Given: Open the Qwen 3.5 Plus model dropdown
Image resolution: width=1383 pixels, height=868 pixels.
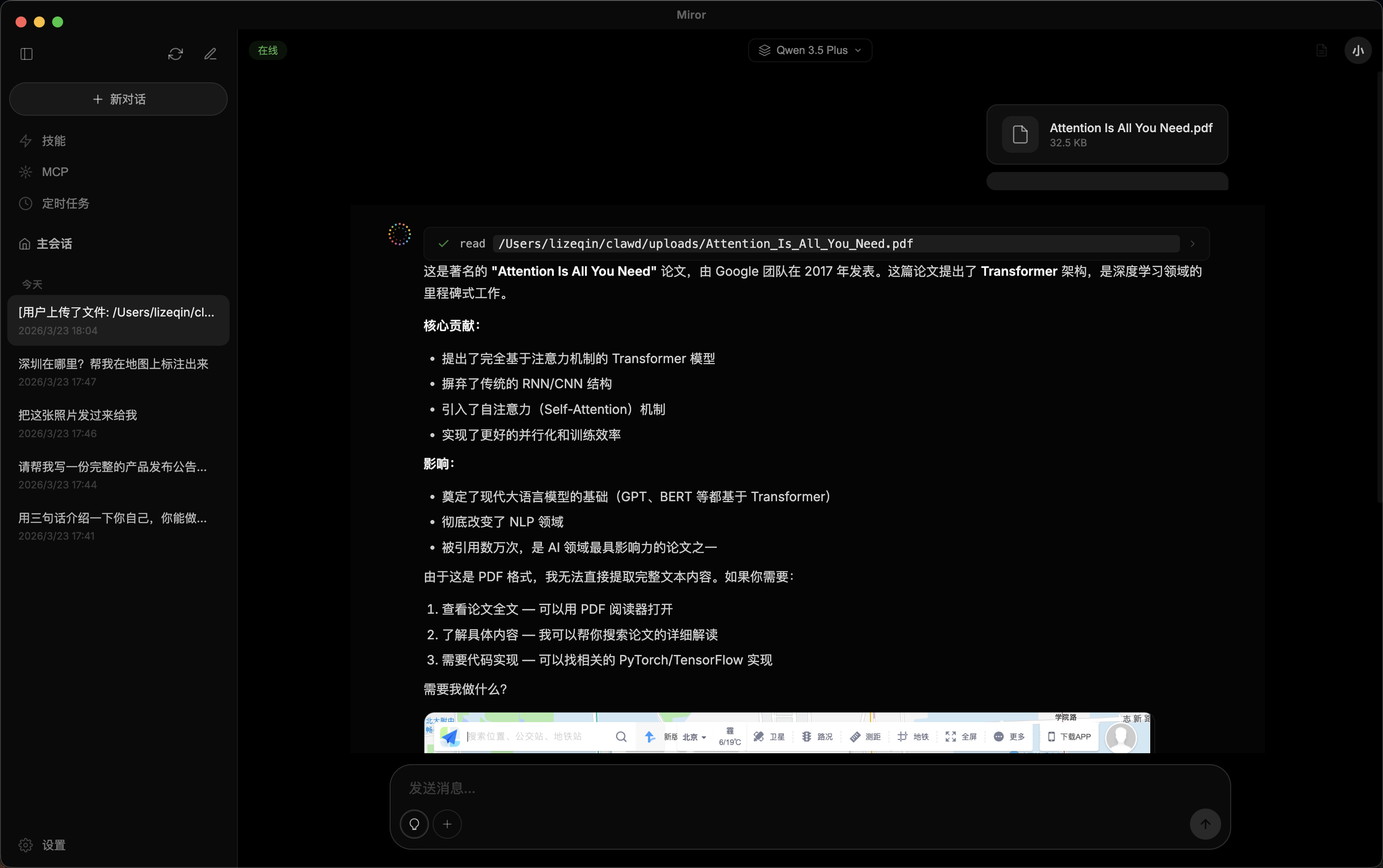Looking at the screenshot, I should (x=809, y=50).
